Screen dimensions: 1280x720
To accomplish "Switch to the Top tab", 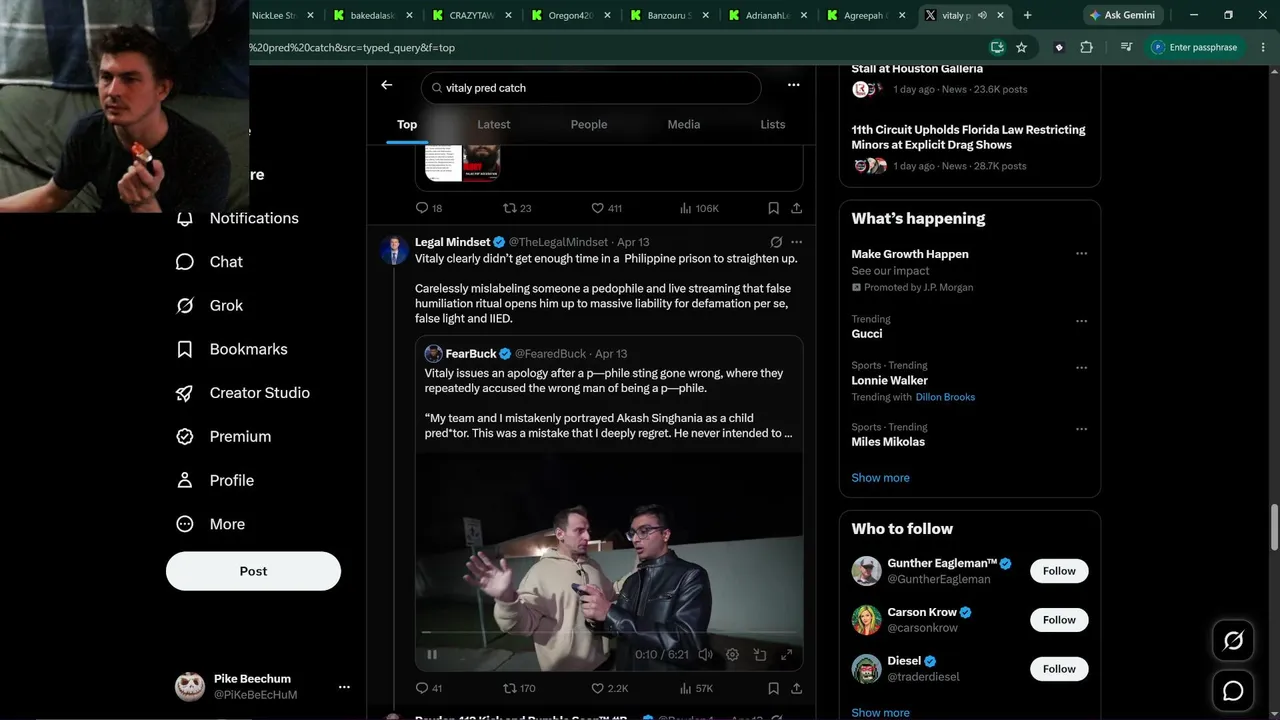I will click(x=406, y=125).
